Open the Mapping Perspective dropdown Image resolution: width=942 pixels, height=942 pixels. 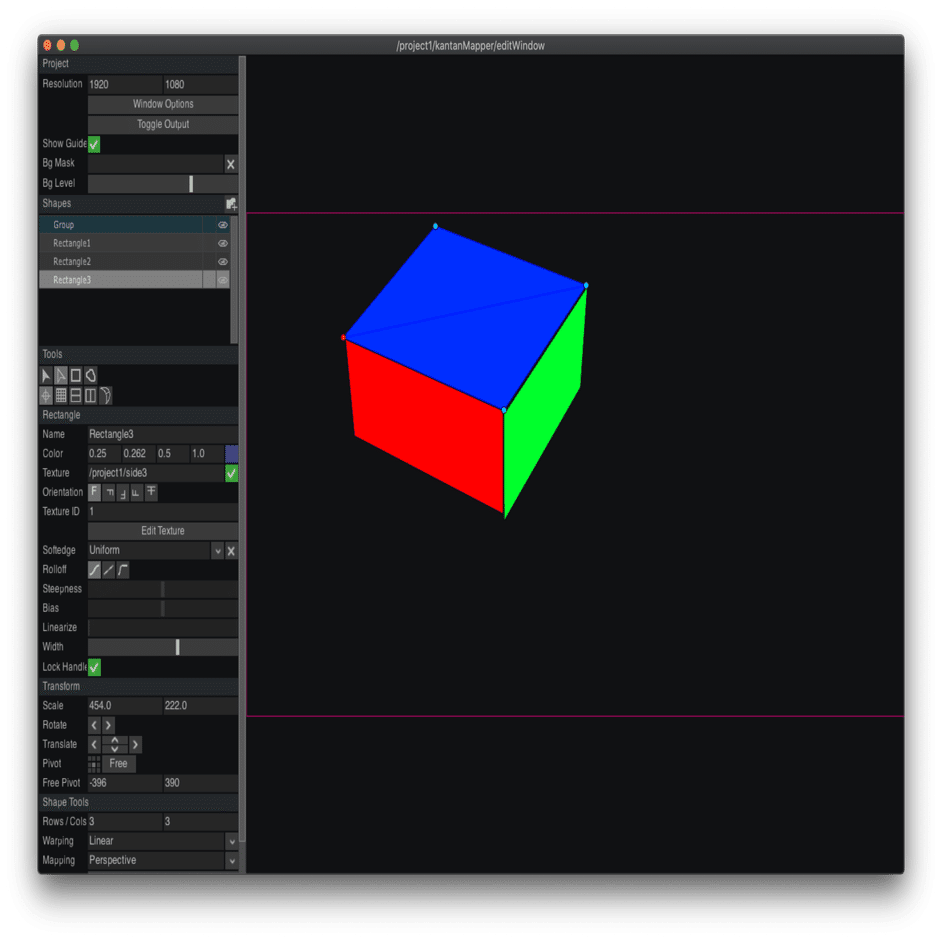[x=232, y=861]
